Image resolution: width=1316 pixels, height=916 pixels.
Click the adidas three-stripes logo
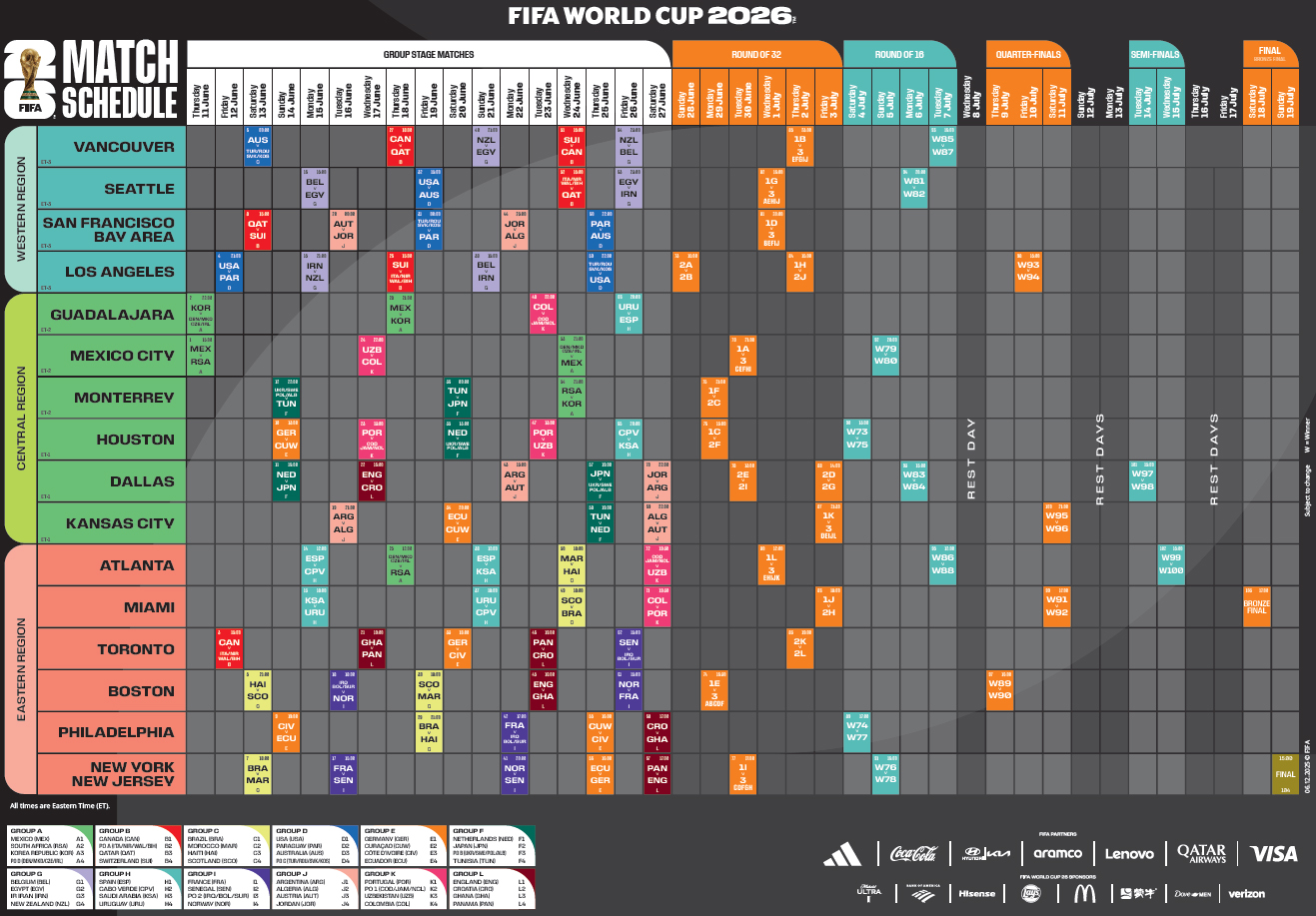pos(842,854)
